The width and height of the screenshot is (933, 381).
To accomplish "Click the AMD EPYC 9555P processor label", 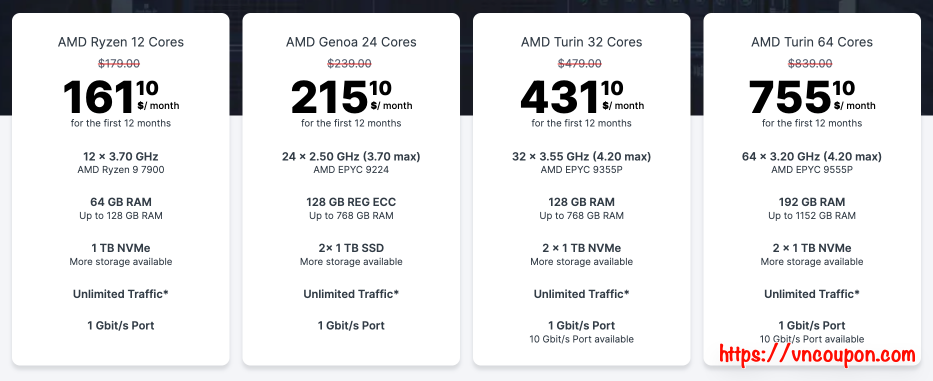I will pos(812,170).
